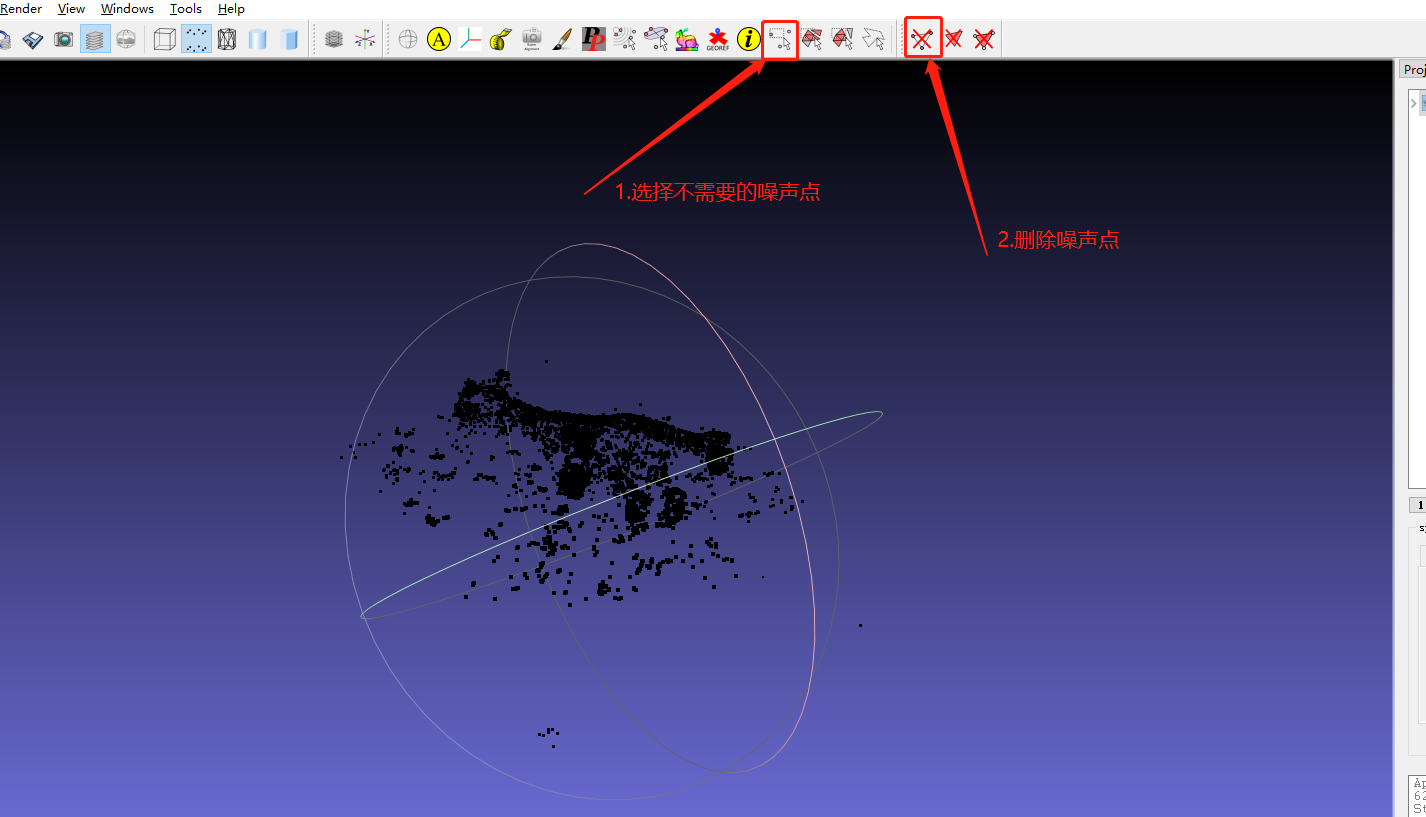
Task: Toggle the Show Layer Dialog icon
Action: point(95,39)
